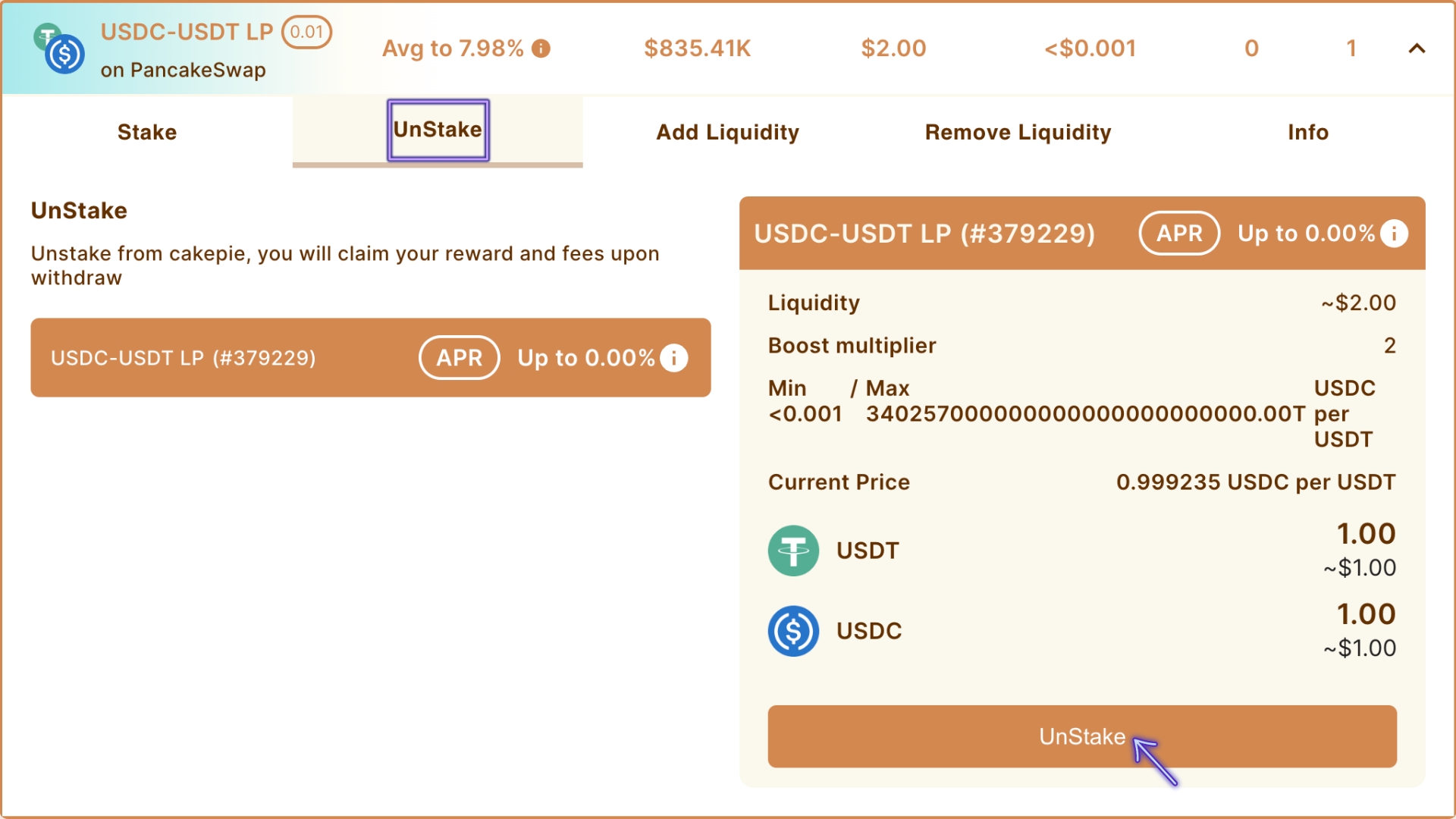This screenshot has width=1456, height=819.
Task: Switch to the Stake tab
Action: (x=147, y=132)
